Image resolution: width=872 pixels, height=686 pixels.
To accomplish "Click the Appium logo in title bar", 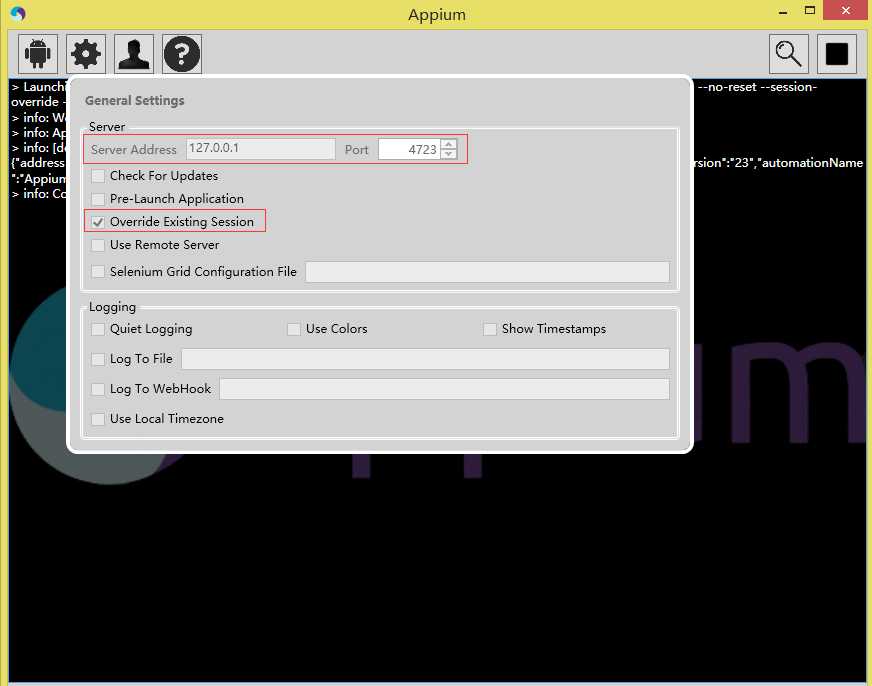I will point(18,13).
